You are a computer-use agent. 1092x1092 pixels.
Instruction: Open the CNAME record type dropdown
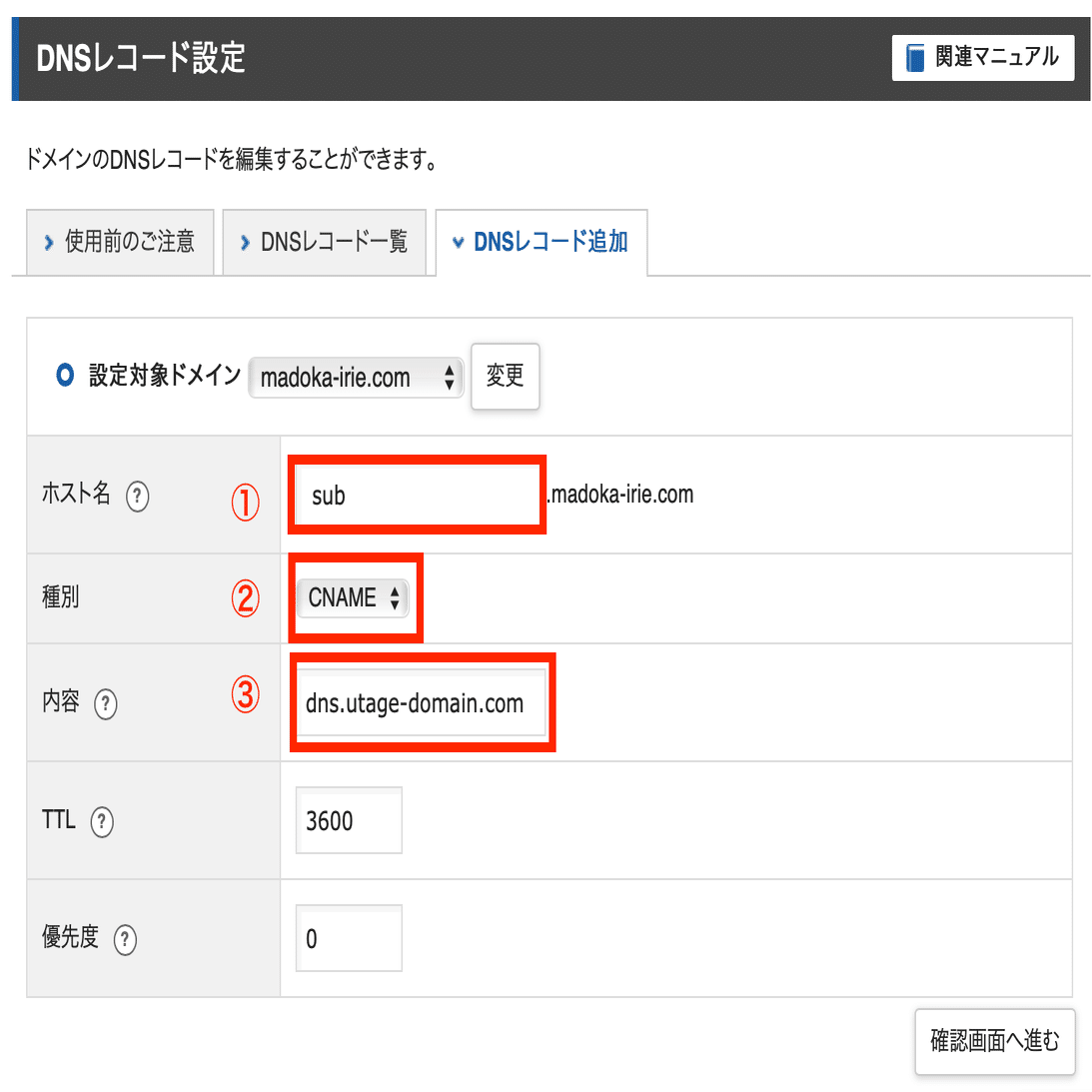(x=353, y=597)
